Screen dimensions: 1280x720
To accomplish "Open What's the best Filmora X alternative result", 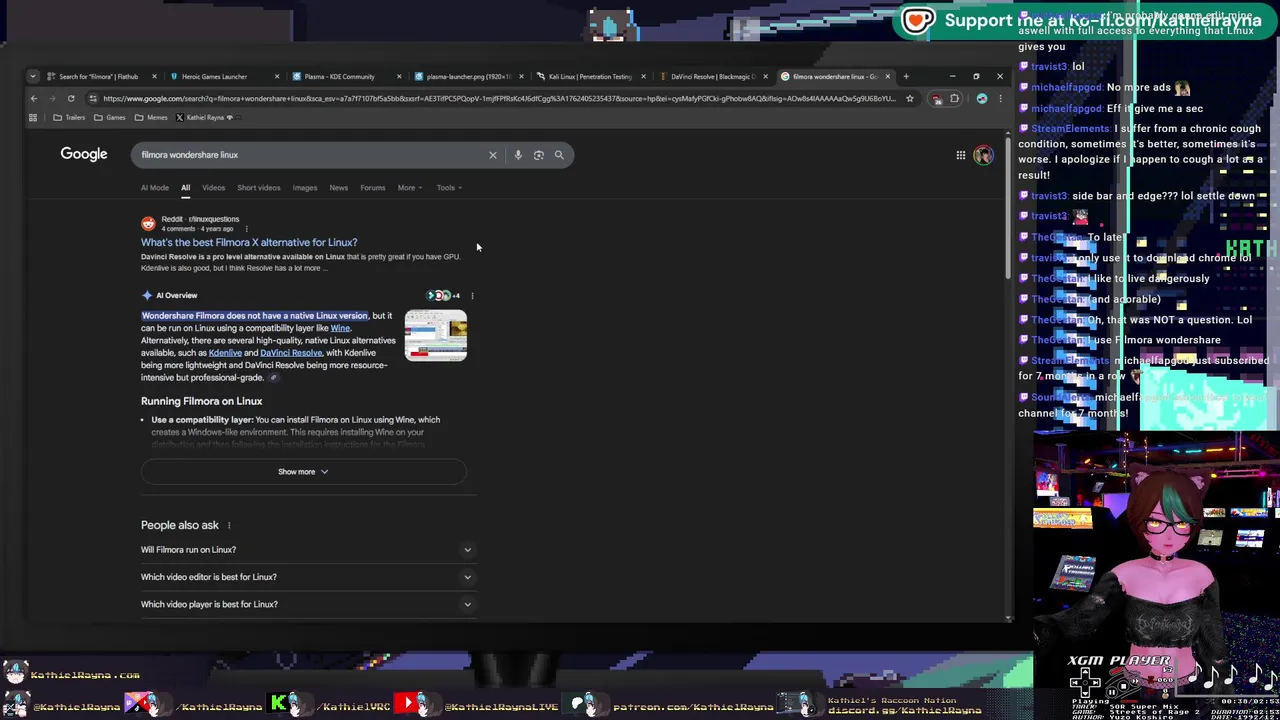I will [x=249, y=242].
